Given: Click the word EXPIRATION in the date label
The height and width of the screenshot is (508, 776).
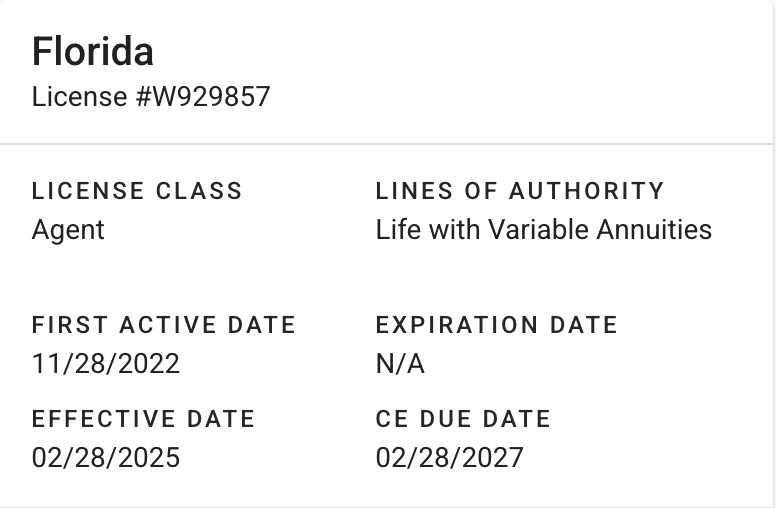Looking at the screenshot, I should click(x=456, y=325).
